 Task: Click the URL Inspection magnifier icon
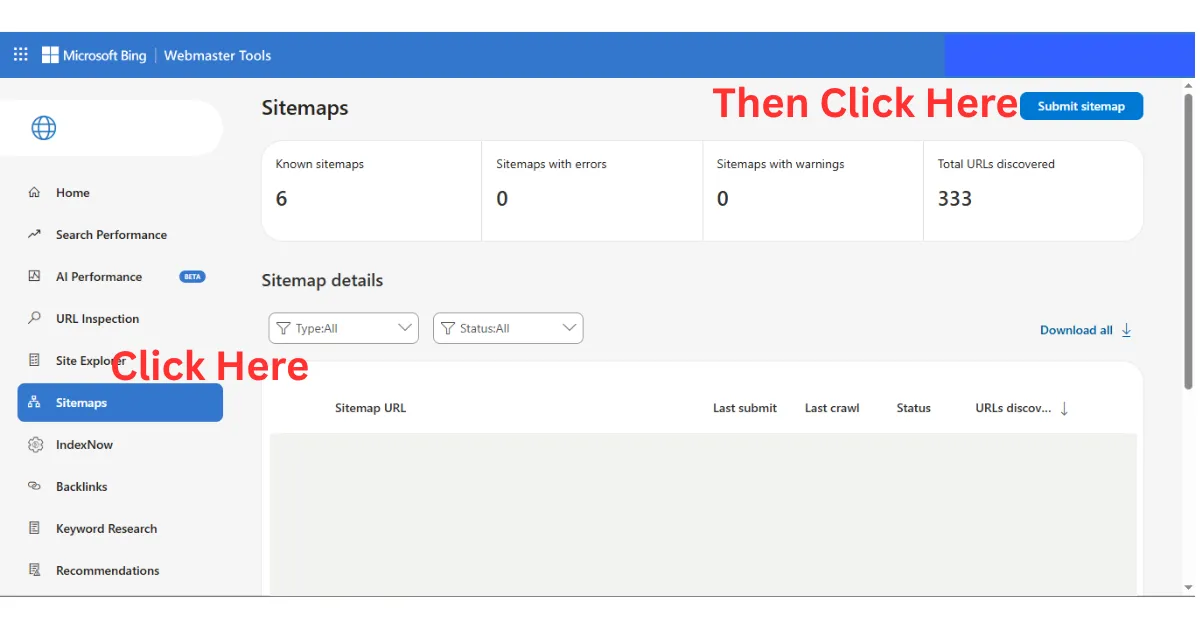pos(35,319)
